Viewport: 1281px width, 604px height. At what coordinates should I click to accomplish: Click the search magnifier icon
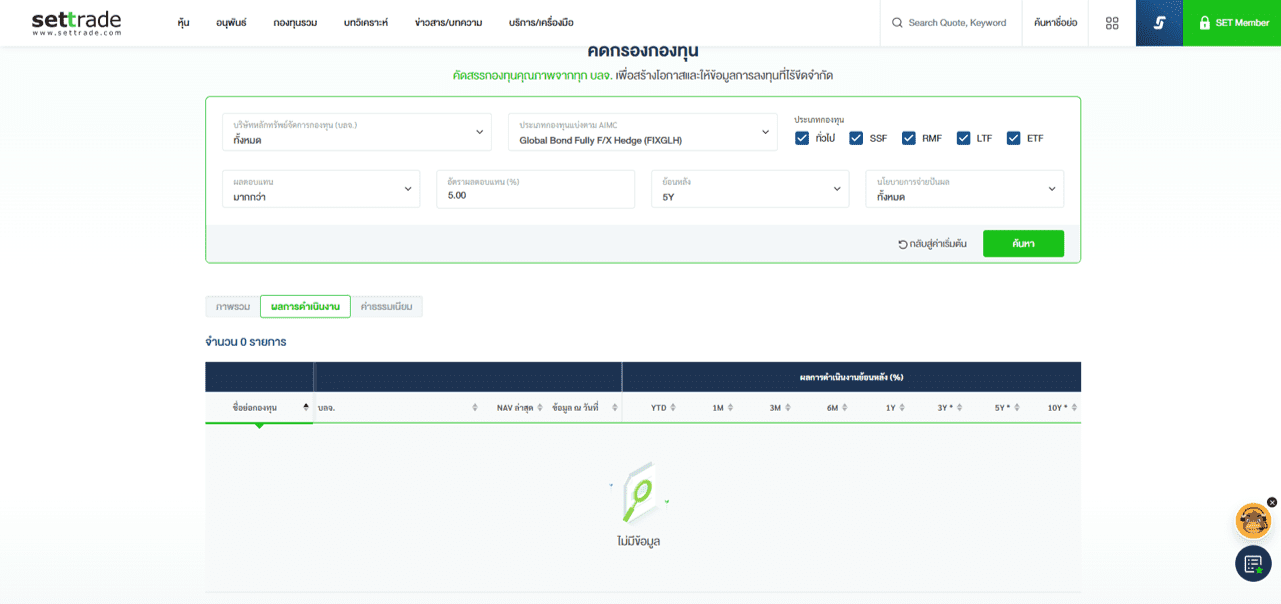[897, 23]
